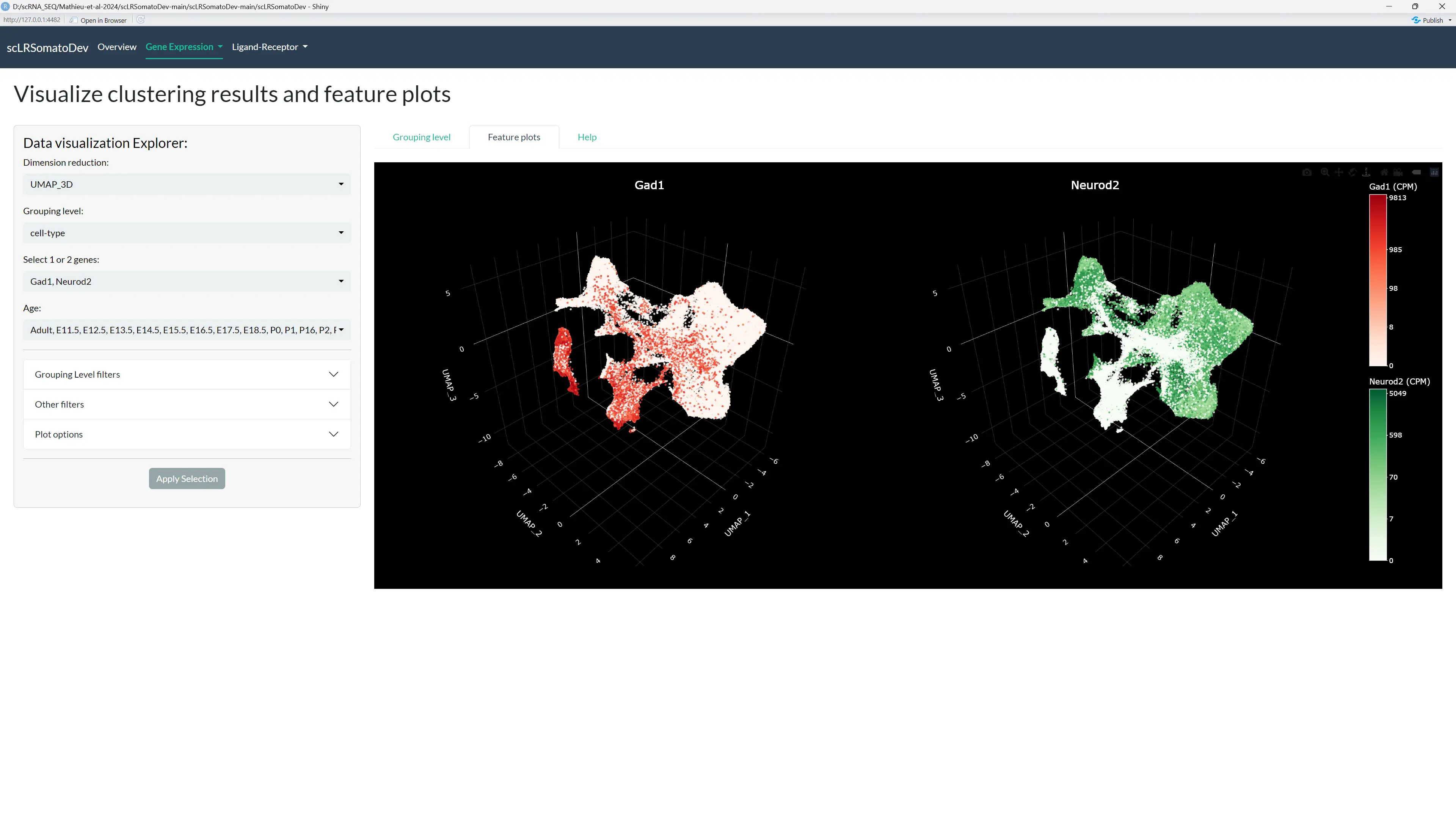Click the R logo in the title bar
Screen dimensions: 1456x819
6,6
